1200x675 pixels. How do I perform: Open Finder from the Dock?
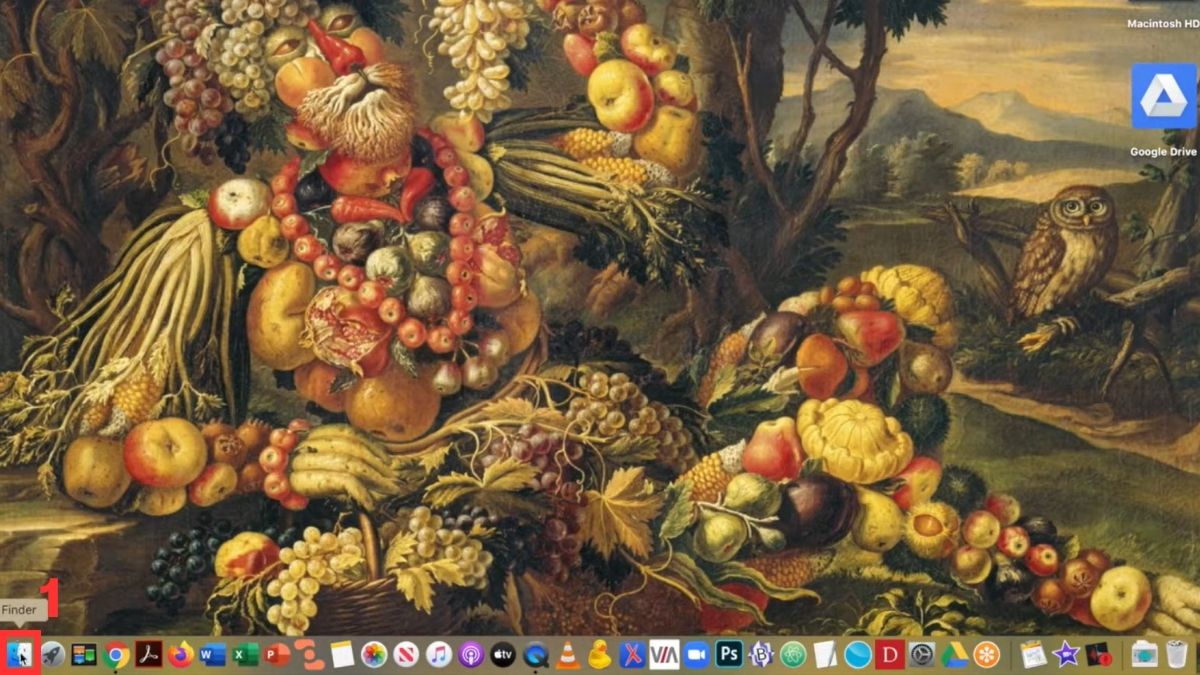pos(20,655)
